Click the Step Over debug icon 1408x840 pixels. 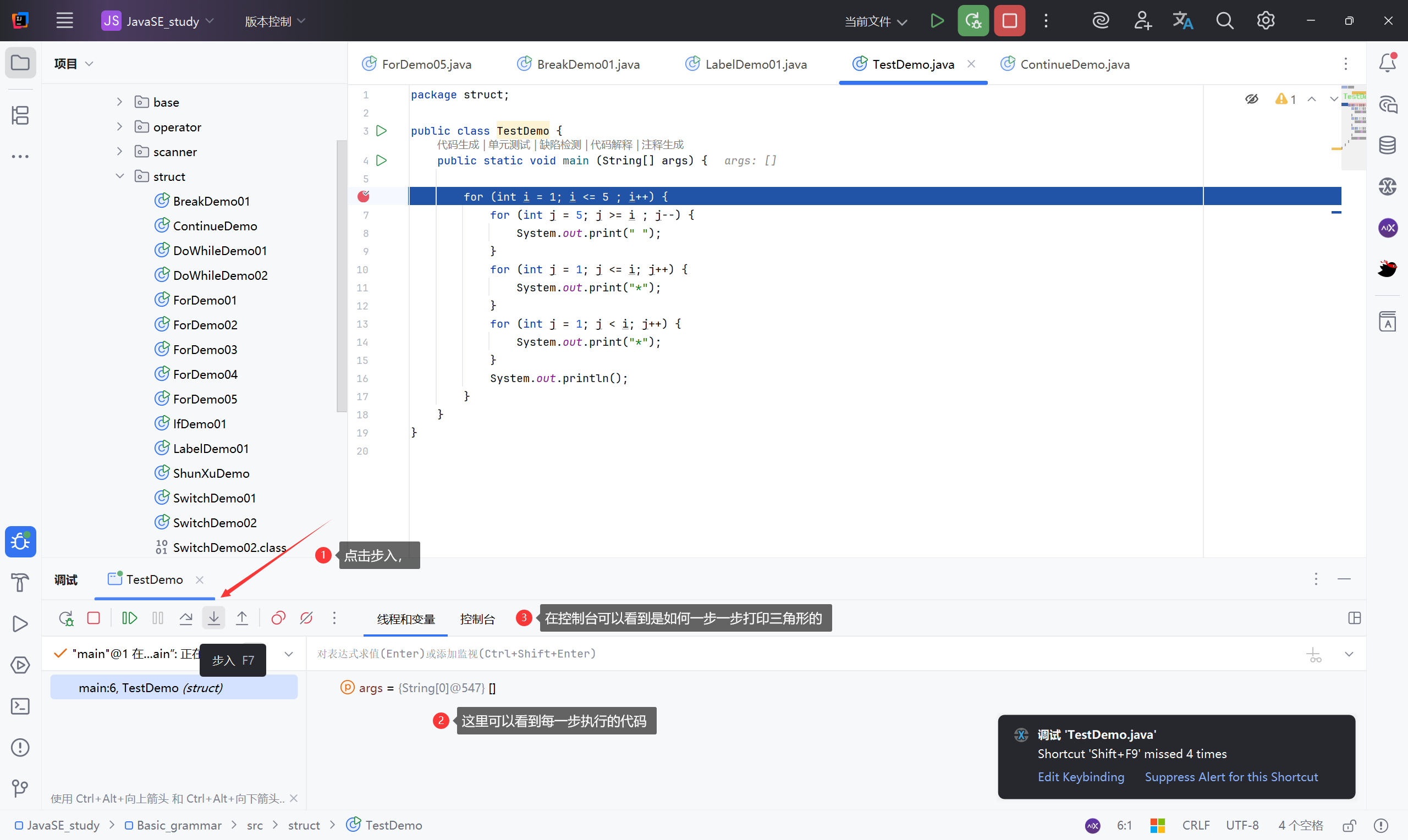tap(186, 617)
